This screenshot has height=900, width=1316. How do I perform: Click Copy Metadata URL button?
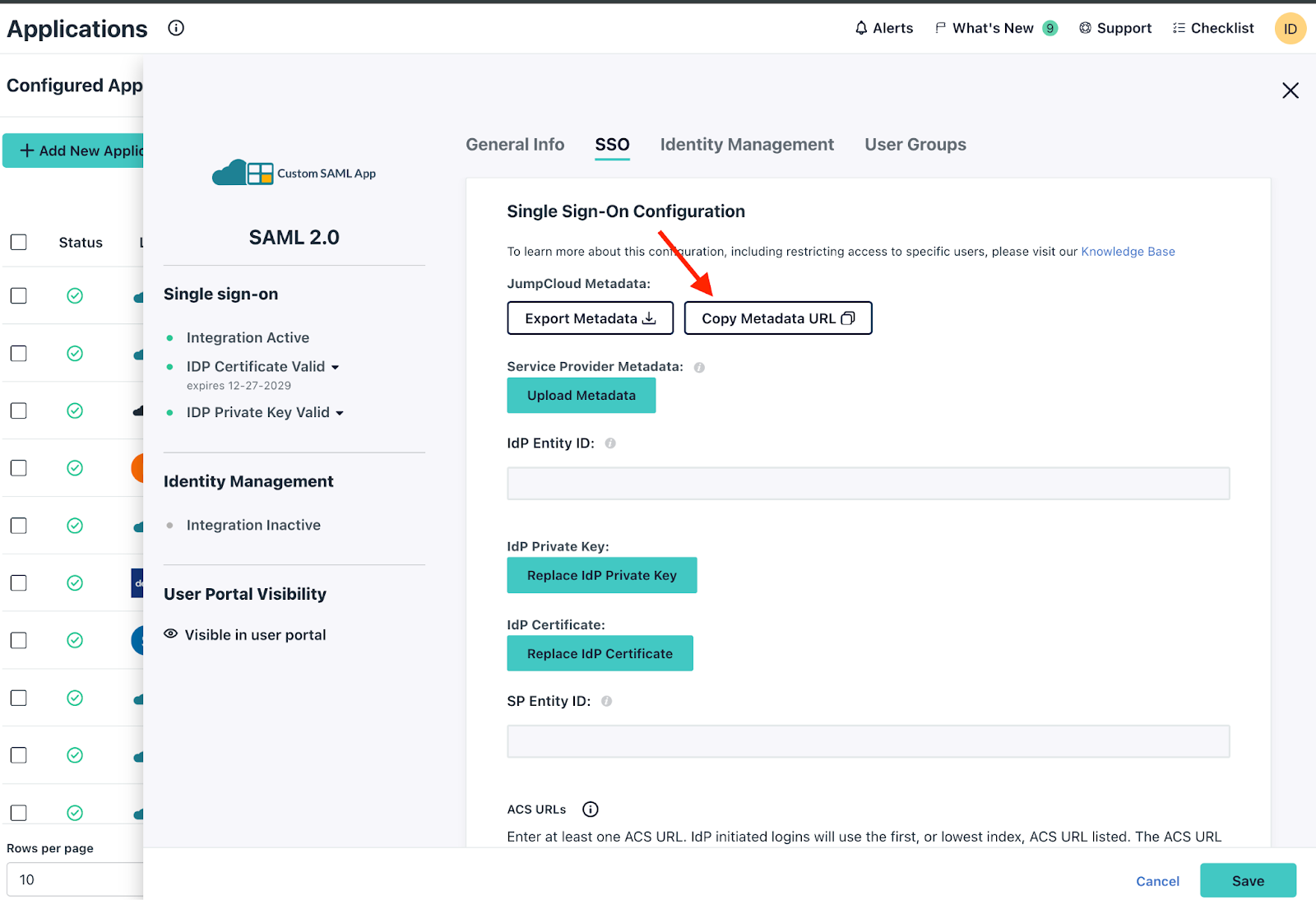pos(778,318)
